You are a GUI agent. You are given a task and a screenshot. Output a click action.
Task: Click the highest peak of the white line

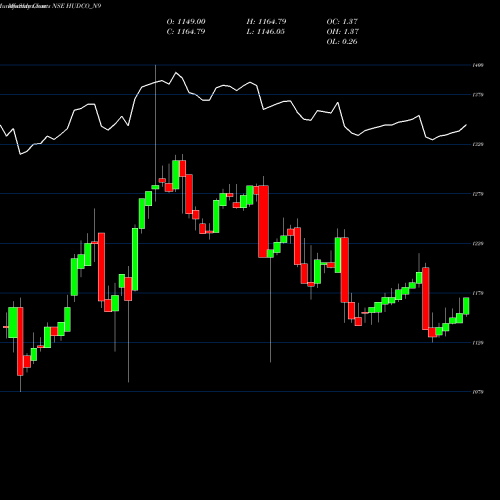pos(176,72)
